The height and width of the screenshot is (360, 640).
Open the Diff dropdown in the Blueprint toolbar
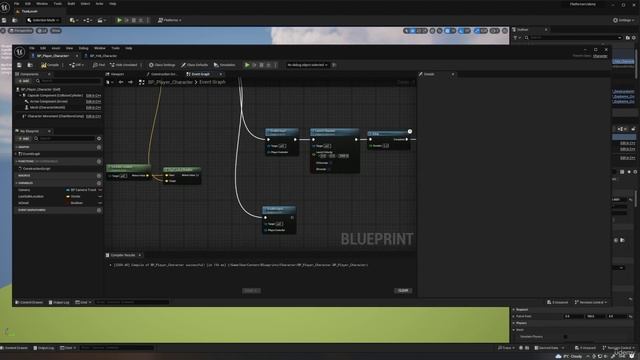pyautogui.click(x=76, y=65)
